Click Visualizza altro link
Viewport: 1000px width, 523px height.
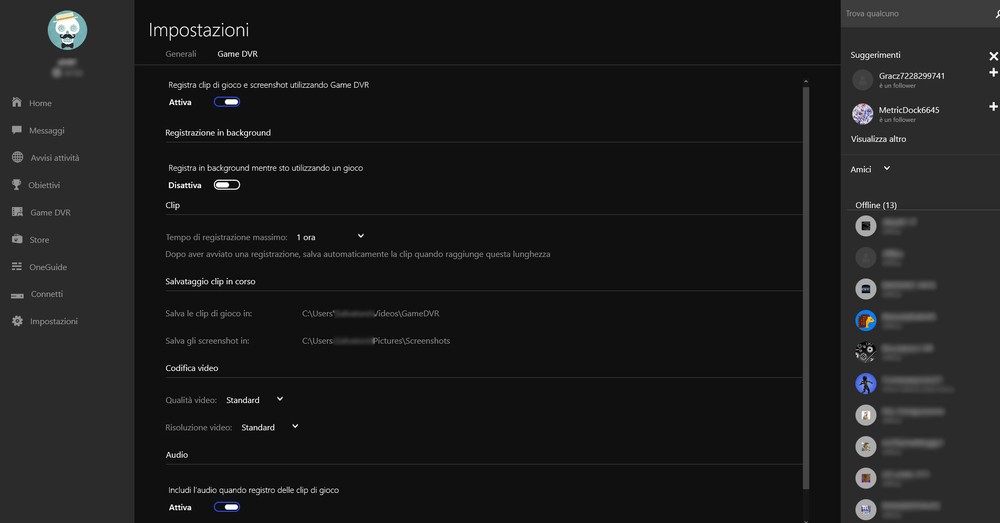coord(878,138)
